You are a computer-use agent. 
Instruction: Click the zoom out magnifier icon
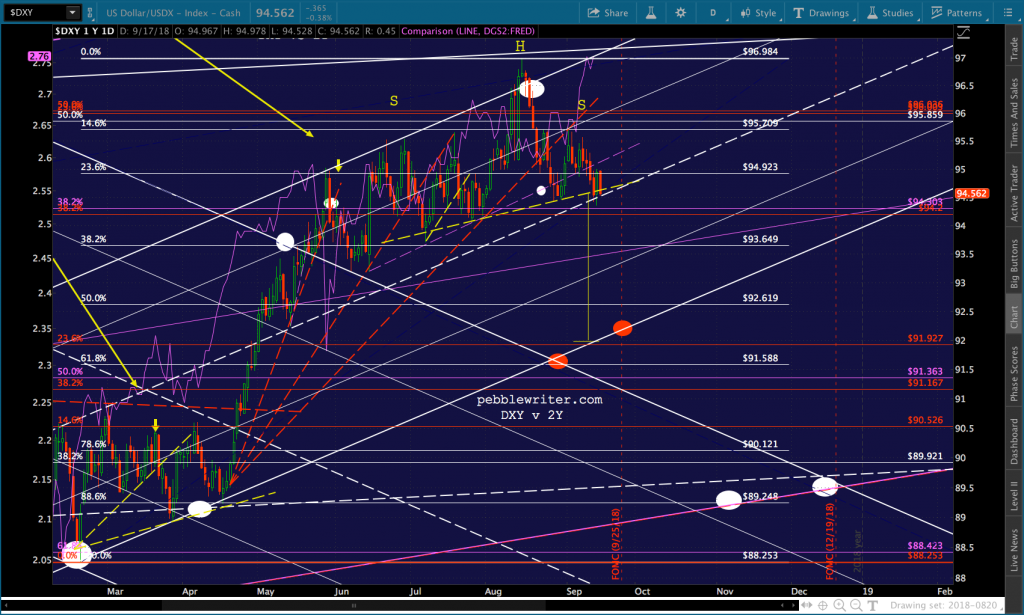pyautogui.click(x=856, y=605)
